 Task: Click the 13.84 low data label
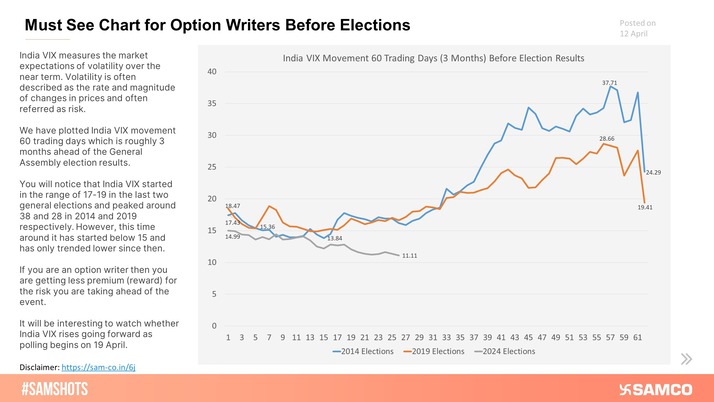(x=335, y=239)
